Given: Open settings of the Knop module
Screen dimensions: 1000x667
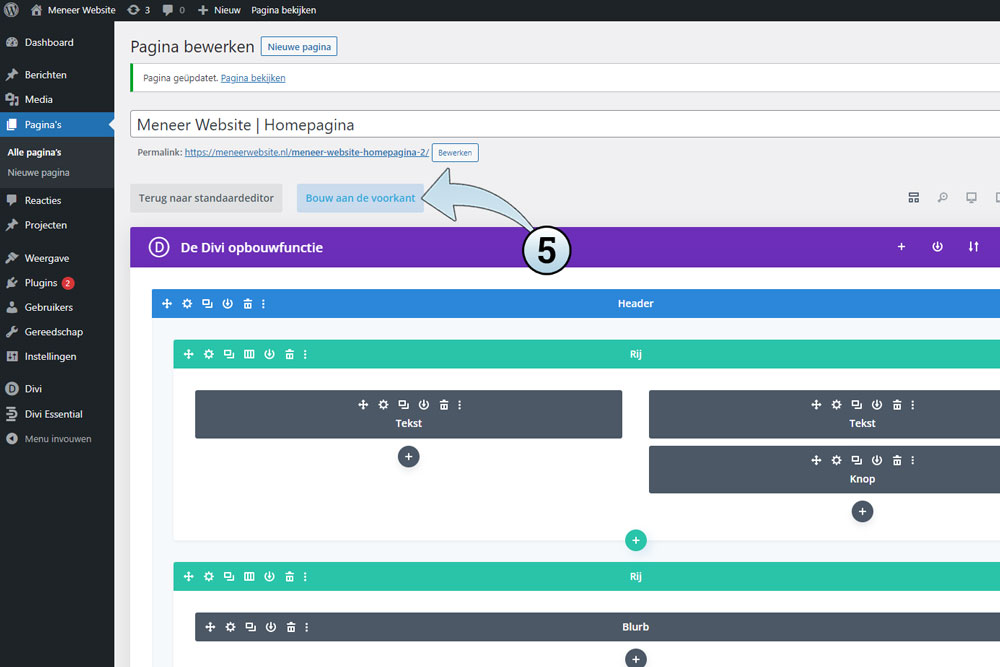Looking at the screenshot, I should (x=836, y=460).
